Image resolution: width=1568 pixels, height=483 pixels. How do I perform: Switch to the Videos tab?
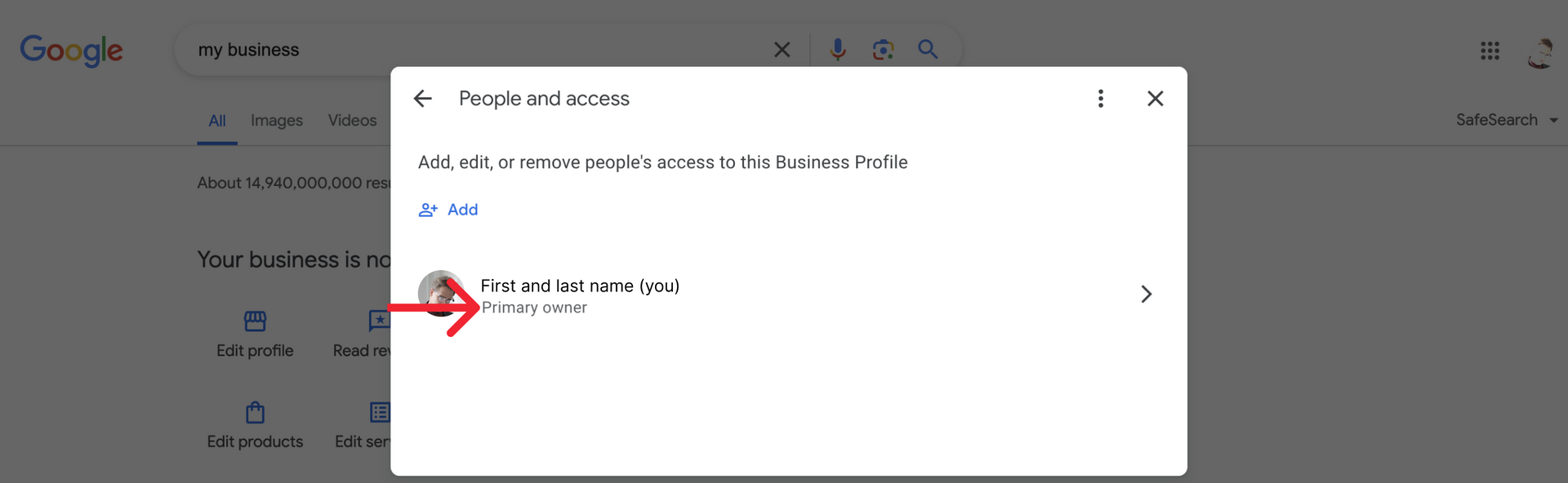[x=353, y=121]
